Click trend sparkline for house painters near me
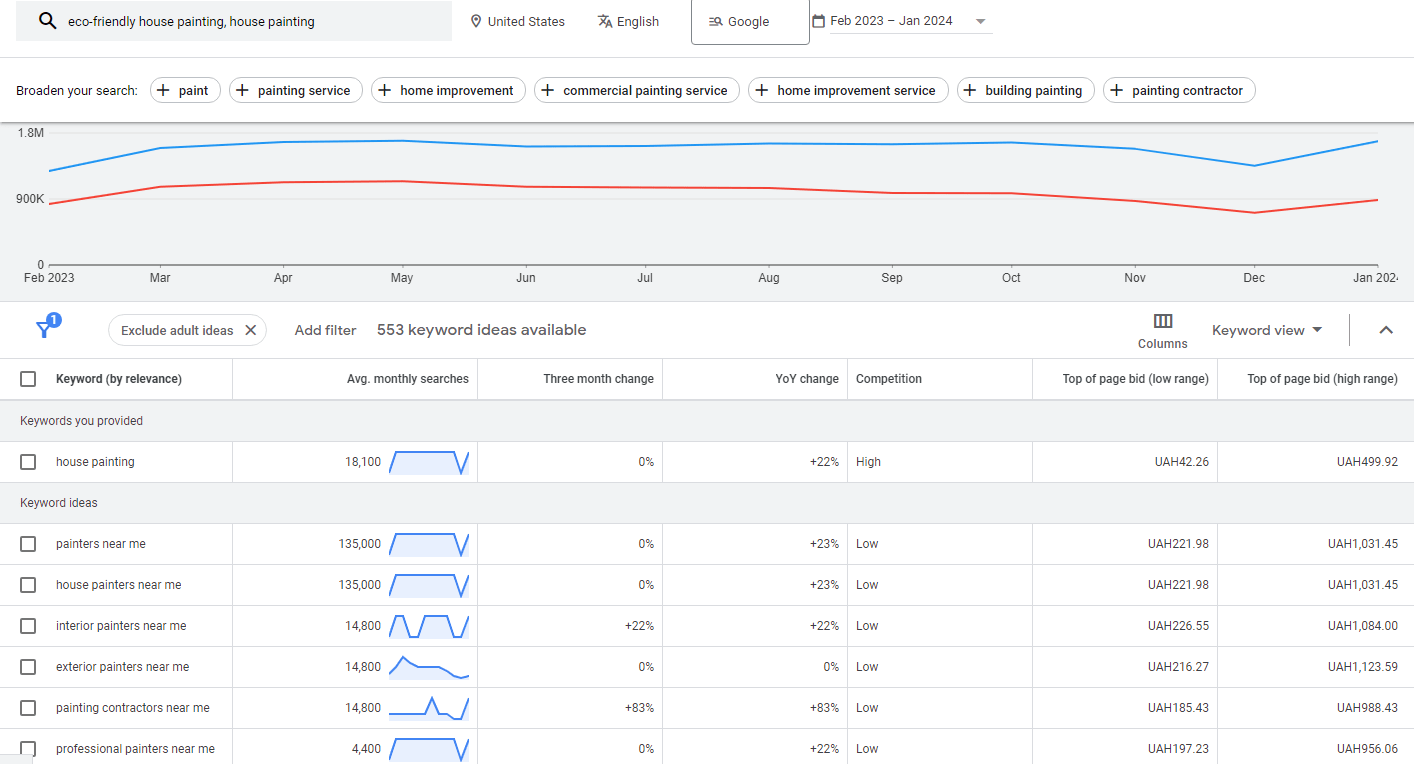This screenshot has width=1414, height=764. 429,585
